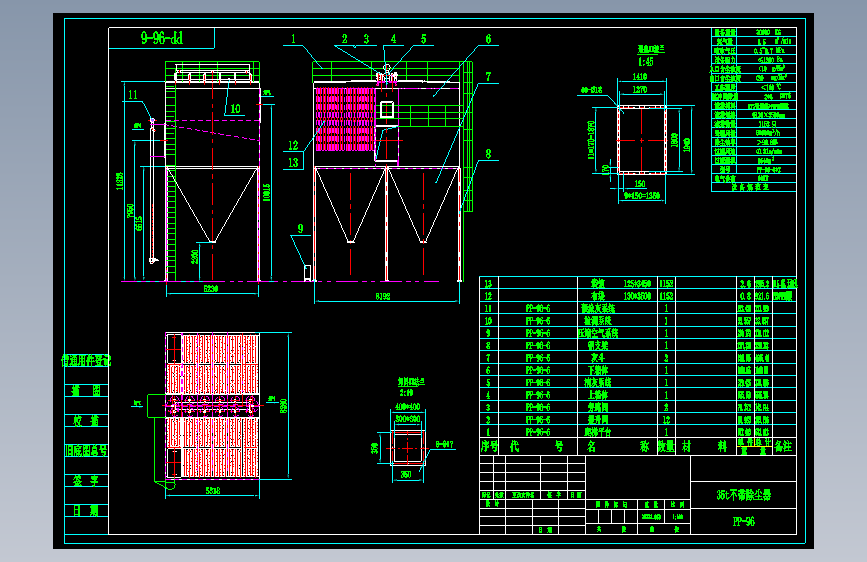Click the 1270 dimension above the flange detail
Screen dimensions: 867x562
coord(640,90)
